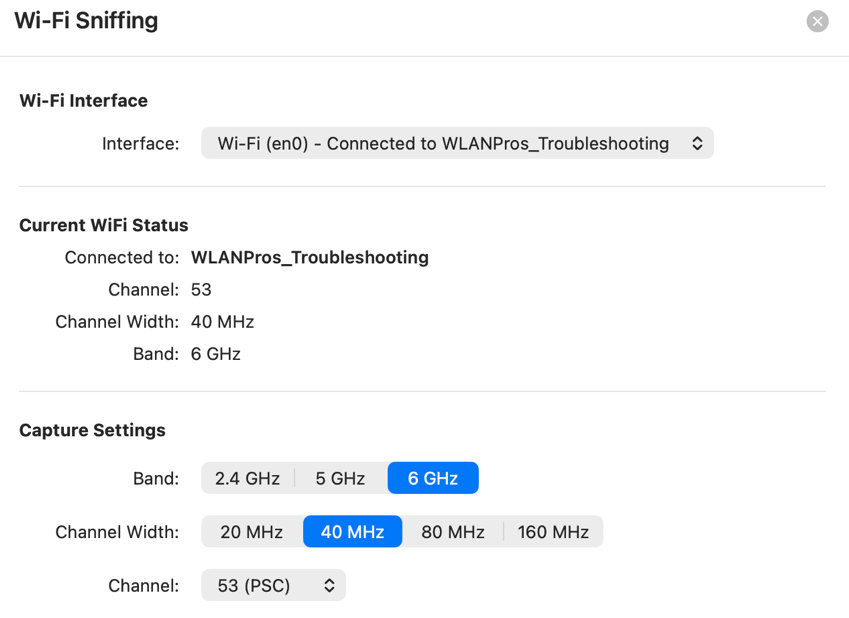Click the up-down chevrons on Interface selector
This screenshot has height=618, width=849.
(697, 144)
